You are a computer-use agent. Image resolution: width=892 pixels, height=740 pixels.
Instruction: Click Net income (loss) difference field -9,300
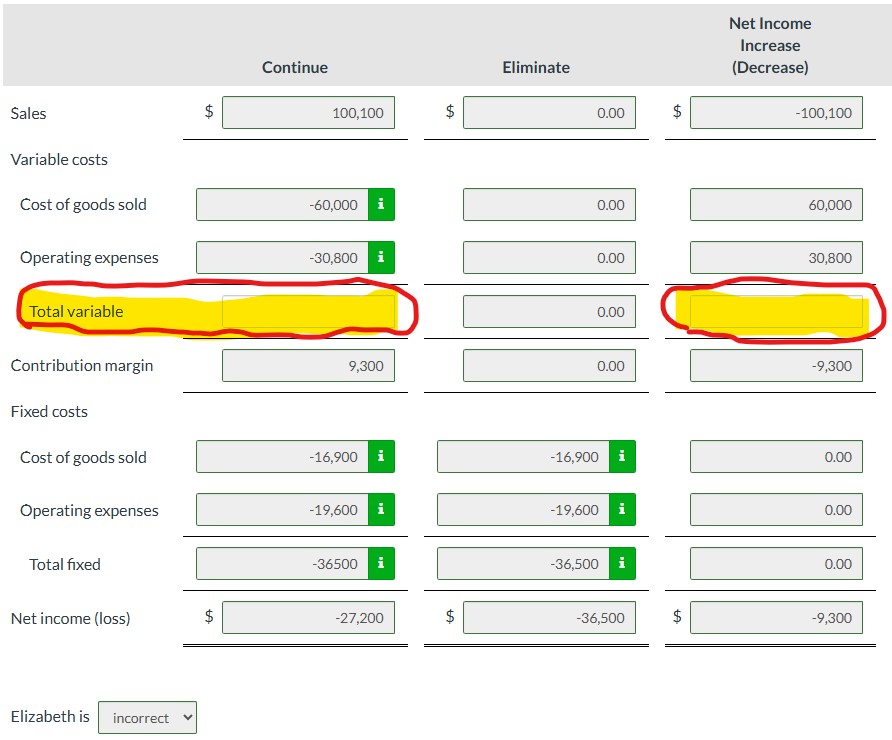click(777, 617)
